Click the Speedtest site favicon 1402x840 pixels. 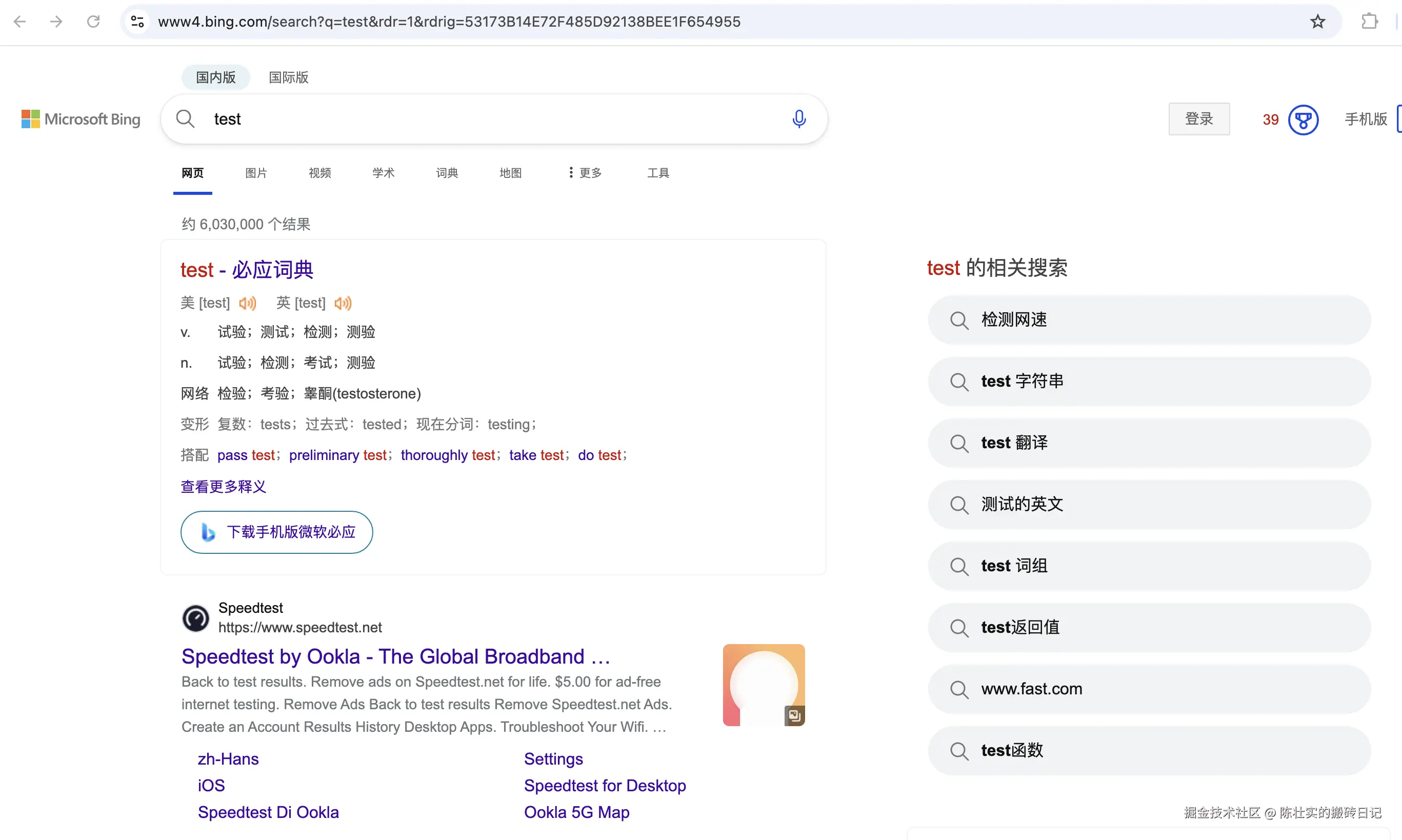195,617
